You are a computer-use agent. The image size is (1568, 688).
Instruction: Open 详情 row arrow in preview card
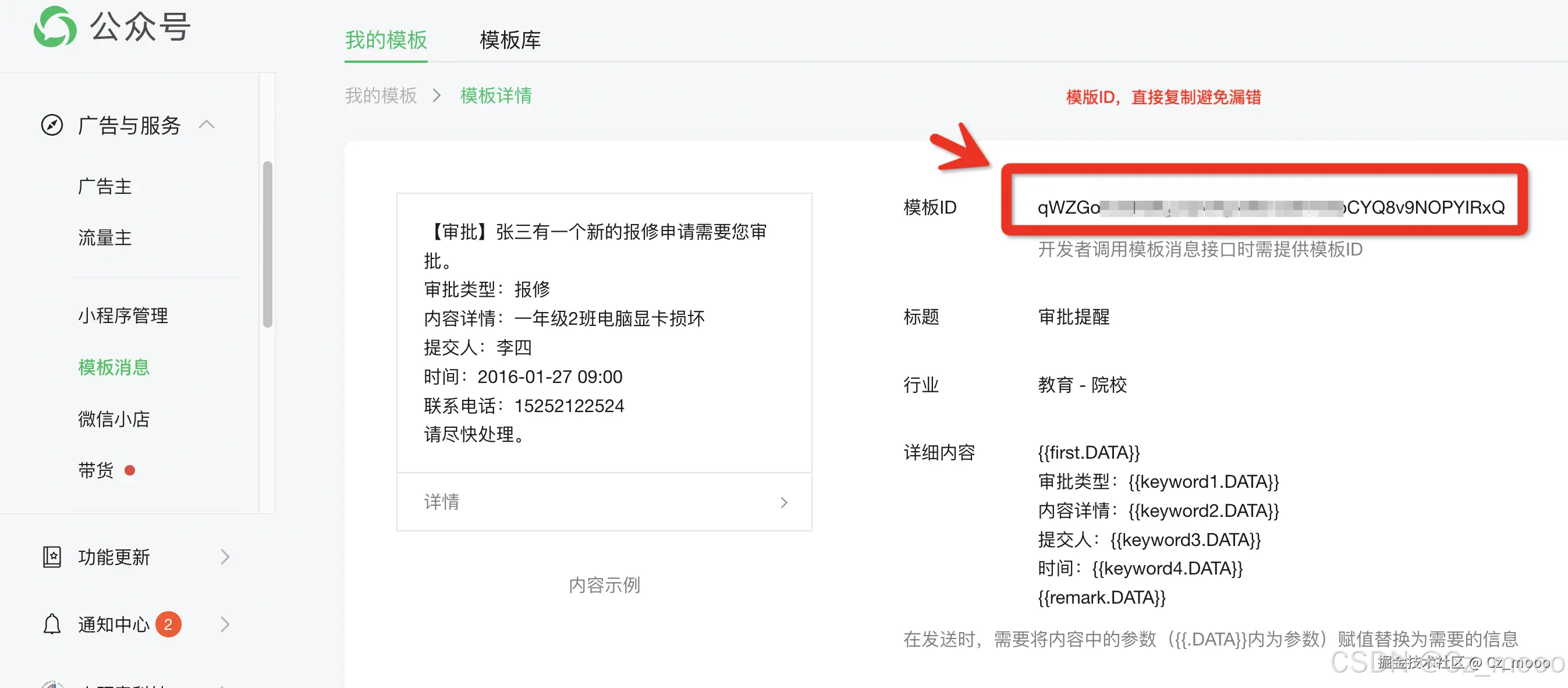pos(783,502)
